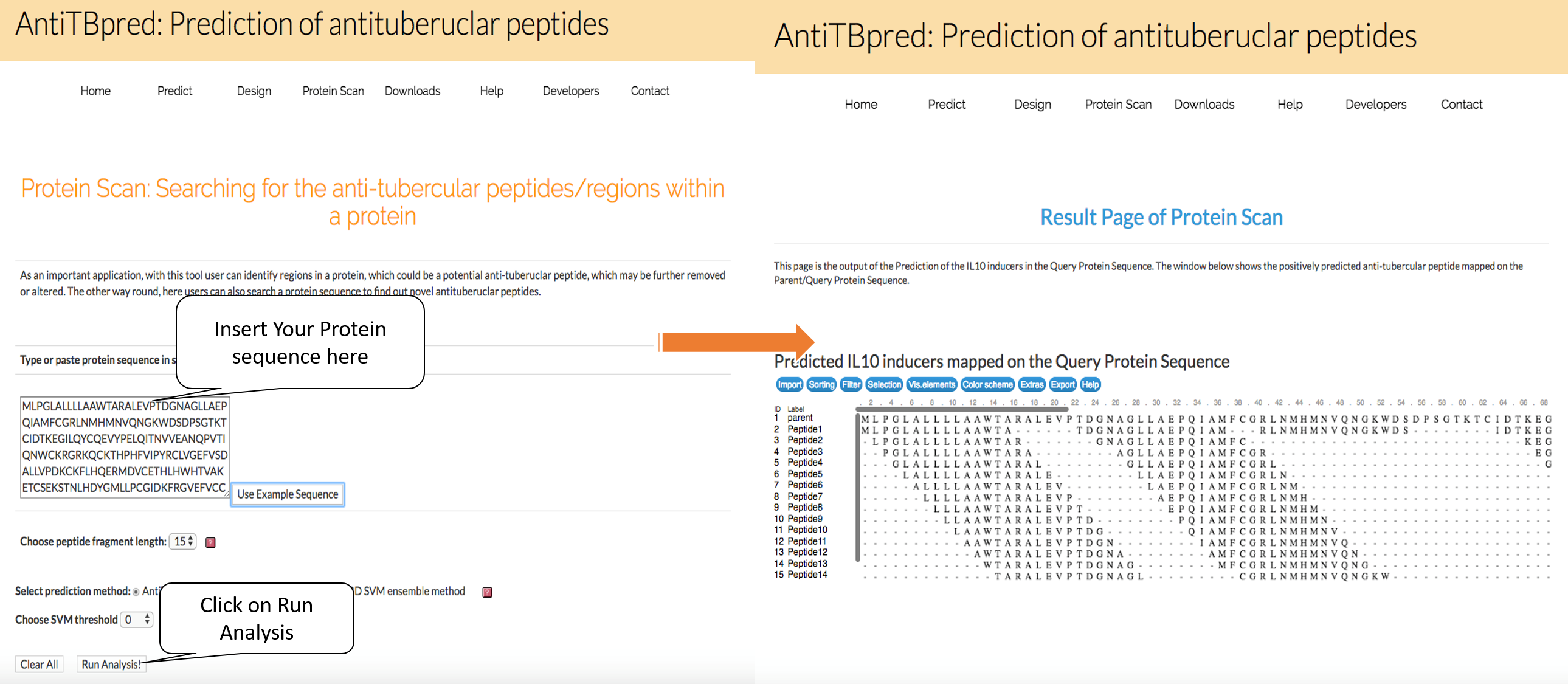The image size is (1568, 684).
Task: Click help icon beside peptide fragment length
Action: pyautogui.click(x=210, y=542)
